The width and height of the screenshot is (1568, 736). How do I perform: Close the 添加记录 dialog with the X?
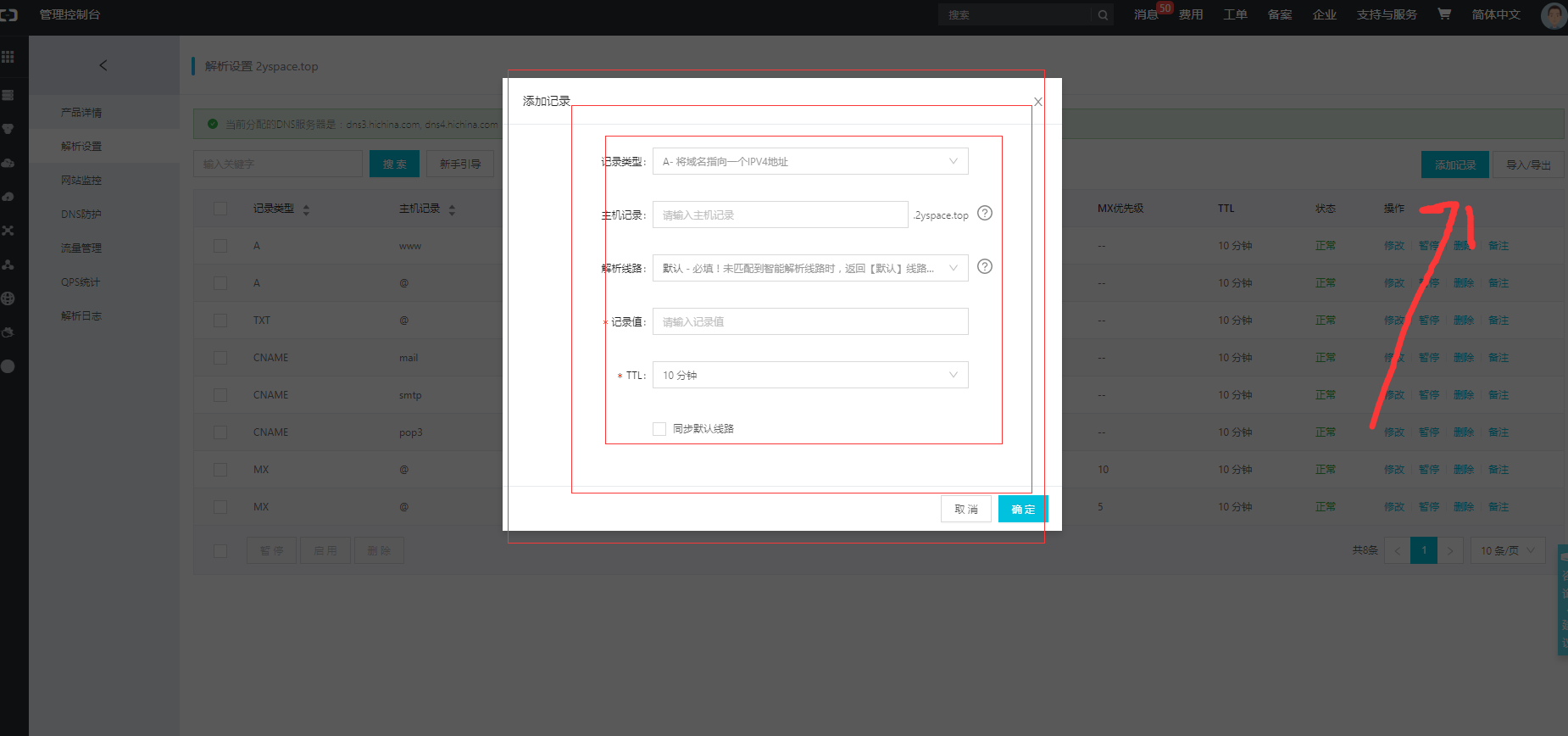pyautogui.click(x=1037, y=102)
